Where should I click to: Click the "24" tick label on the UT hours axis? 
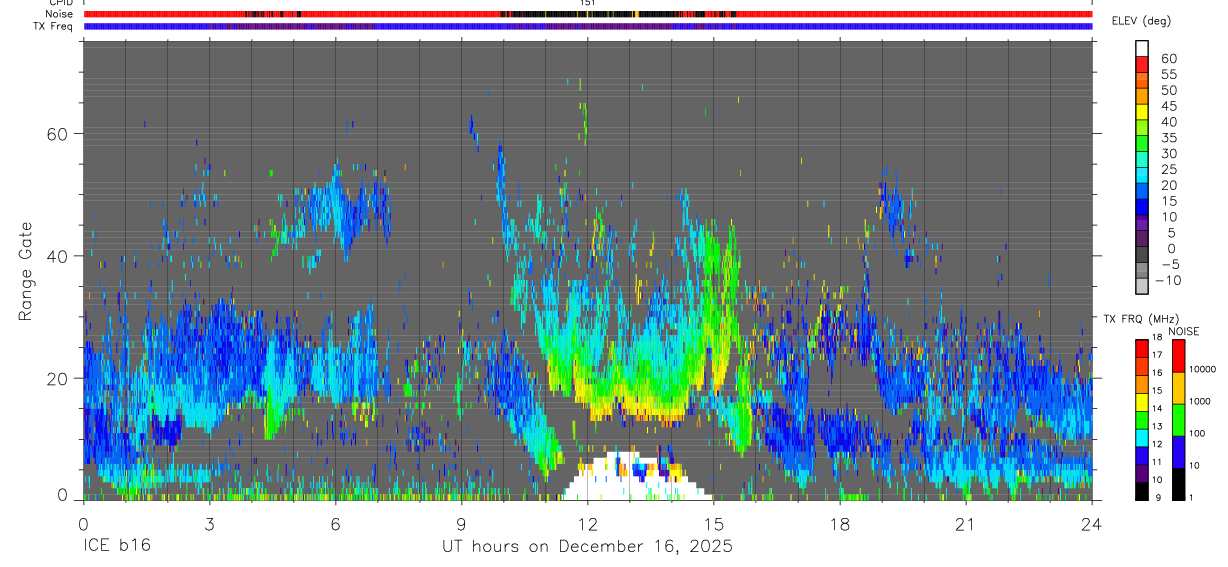tap(1091, 523)
